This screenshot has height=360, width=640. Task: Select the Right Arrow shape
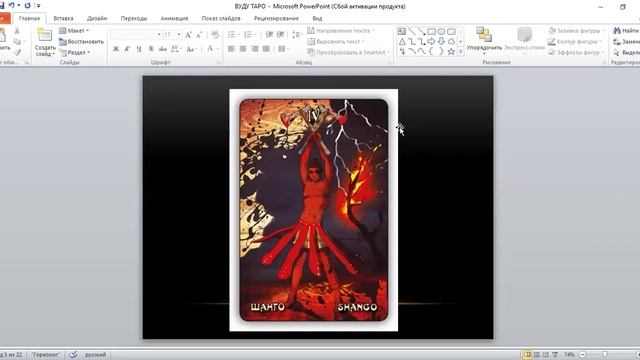point(431,42)
